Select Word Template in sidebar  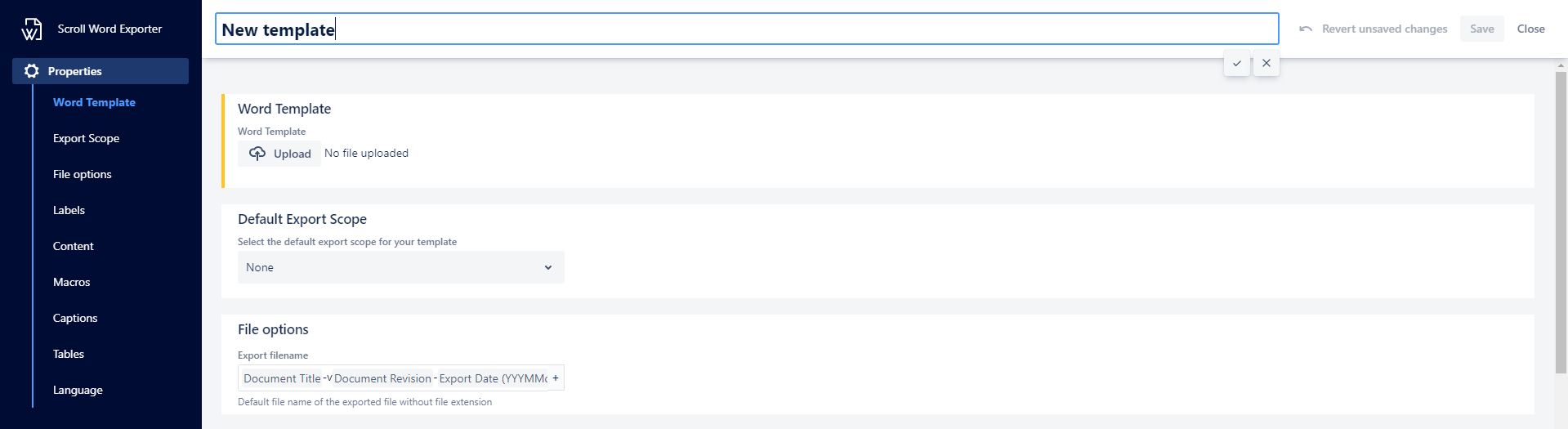94,102
